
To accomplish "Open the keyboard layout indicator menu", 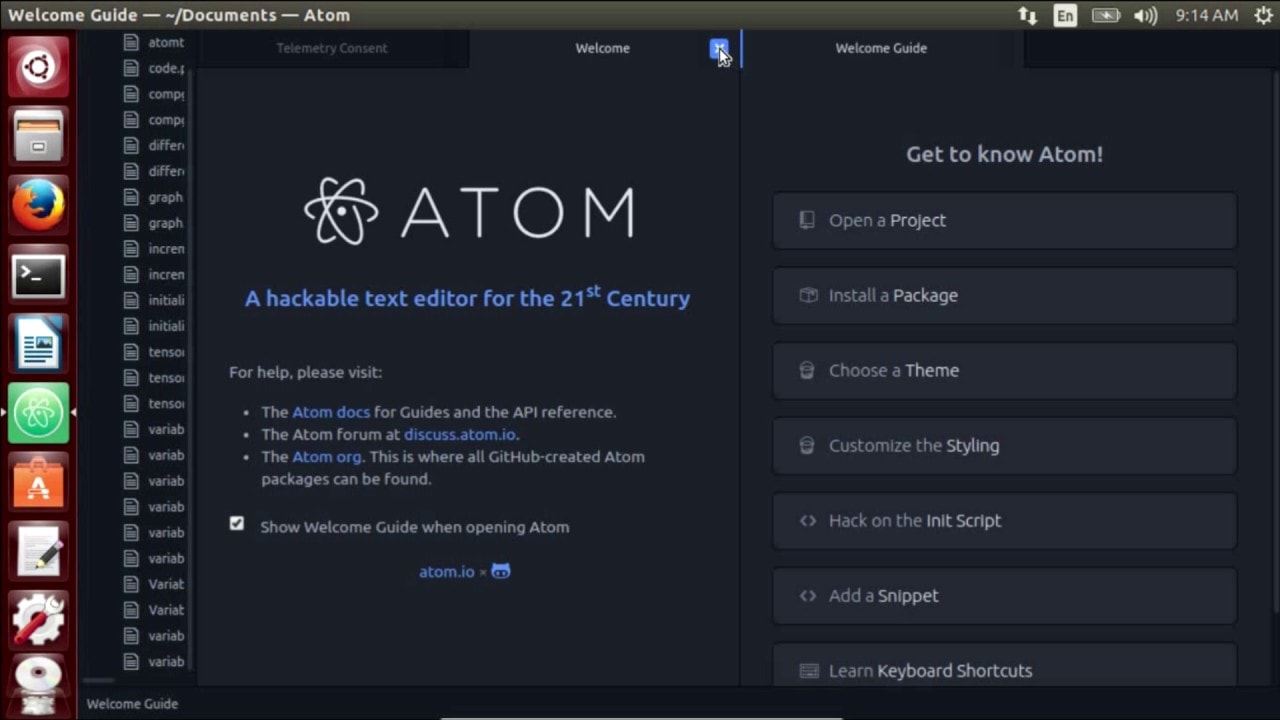I will coord(1065,15).
